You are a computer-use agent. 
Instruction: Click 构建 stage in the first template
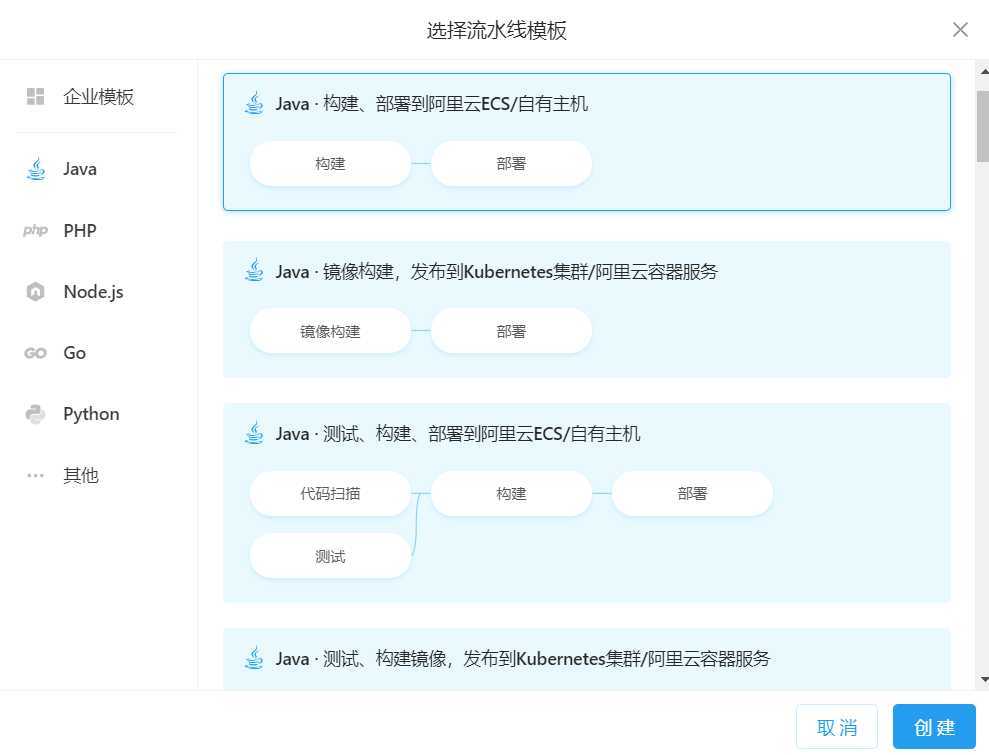pyautogui.click(x=331, y=164)
